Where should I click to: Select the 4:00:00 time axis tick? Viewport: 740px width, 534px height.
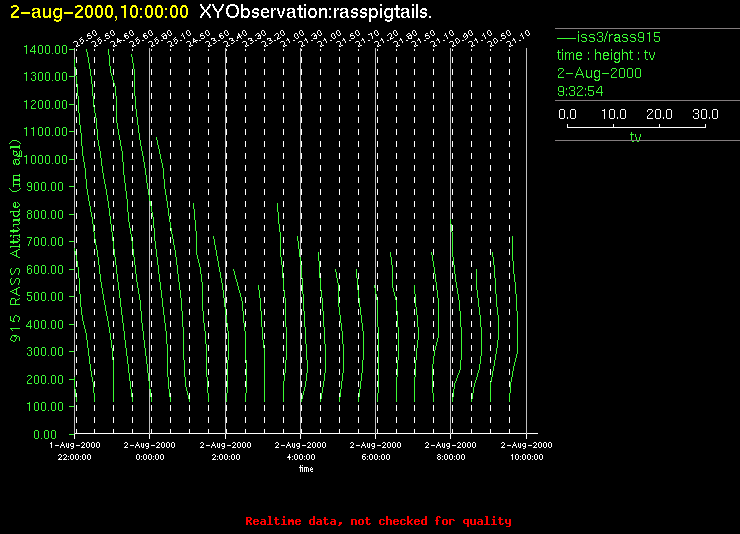301,455
